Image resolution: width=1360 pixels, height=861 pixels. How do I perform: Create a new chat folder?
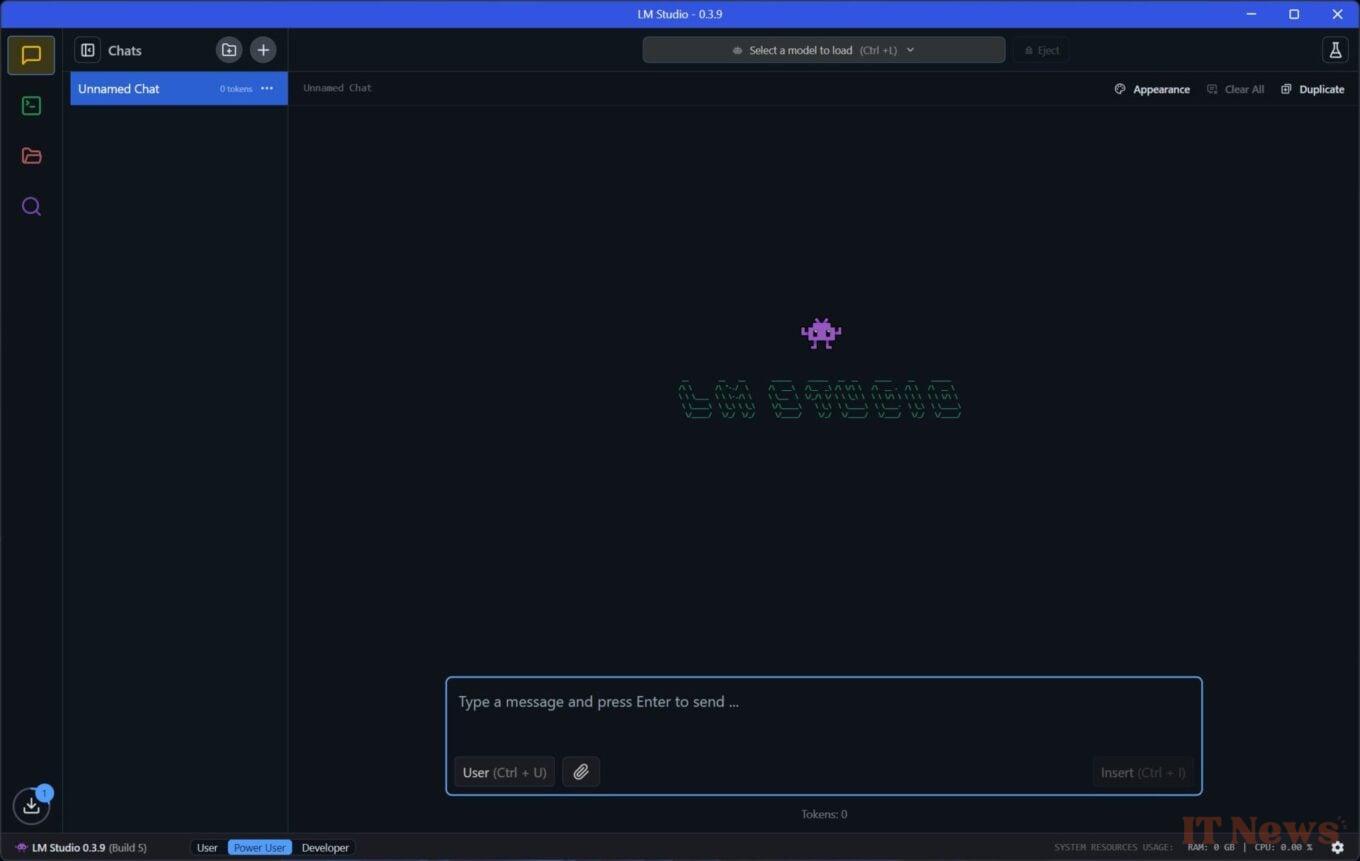pyautogui.click(x=229, y=50)
